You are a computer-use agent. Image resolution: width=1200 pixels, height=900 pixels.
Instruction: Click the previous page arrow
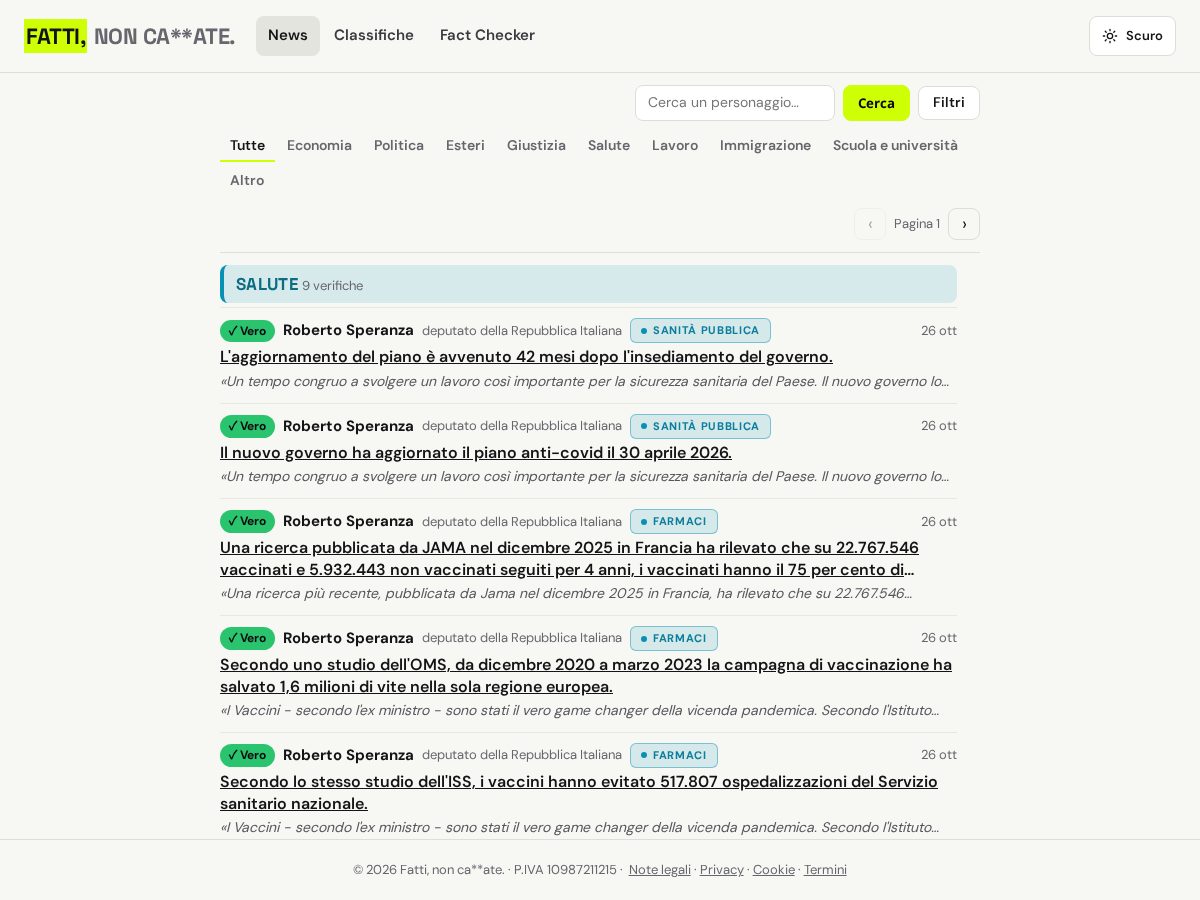870,224
